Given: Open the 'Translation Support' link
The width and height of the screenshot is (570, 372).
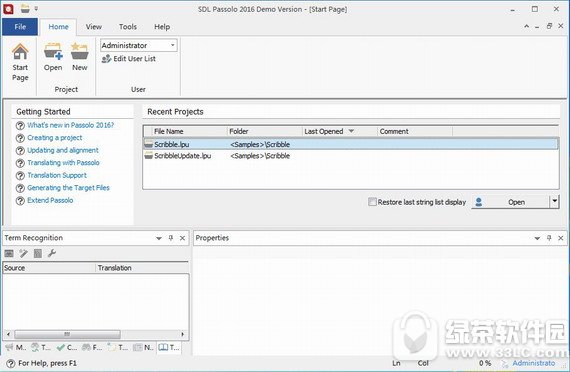Looking at the screenshot, I should click(57, 175).
